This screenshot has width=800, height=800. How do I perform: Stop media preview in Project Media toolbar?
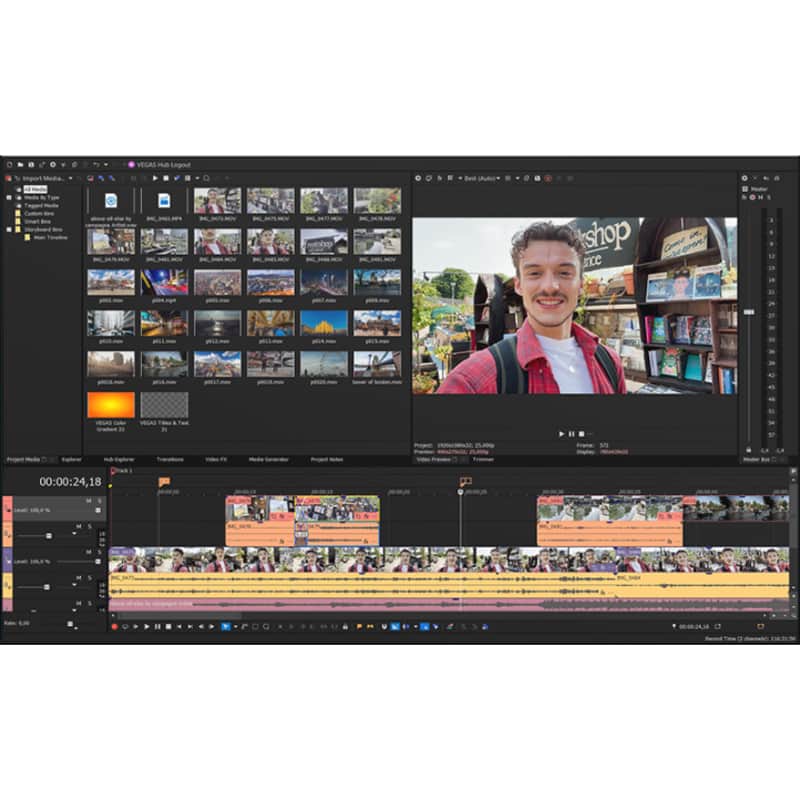pos(166,178)
